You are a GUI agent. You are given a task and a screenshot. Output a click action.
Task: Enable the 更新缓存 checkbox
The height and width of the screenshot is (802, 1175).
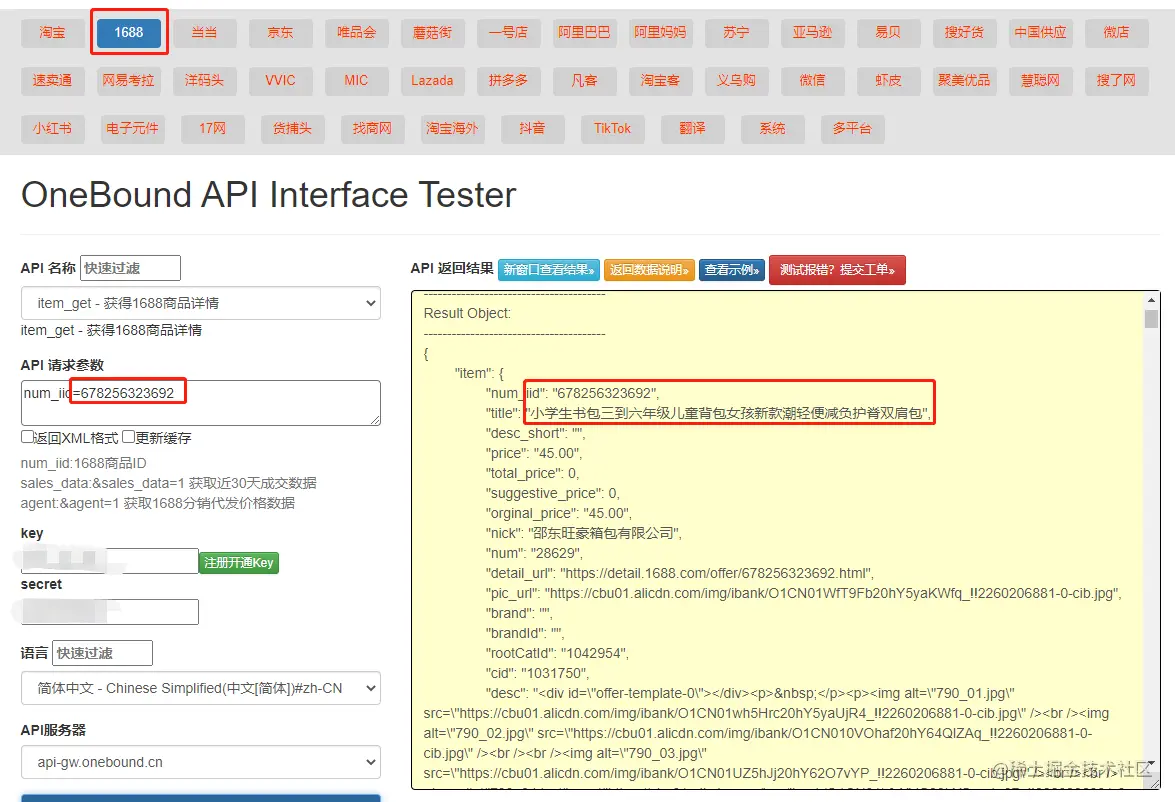point(129,438)
